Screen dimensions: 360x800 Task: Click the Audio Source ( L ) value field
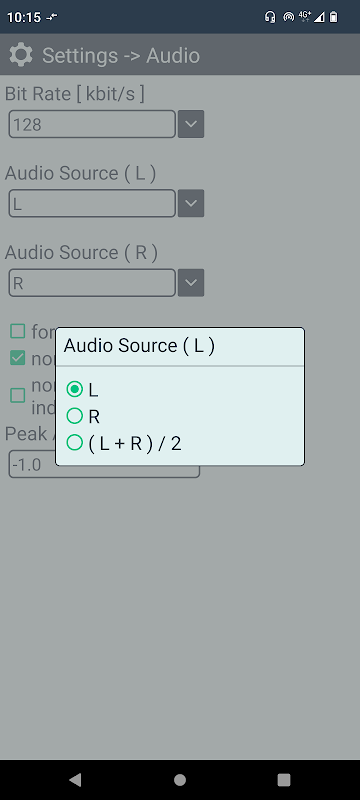click(x=92, y=203)
